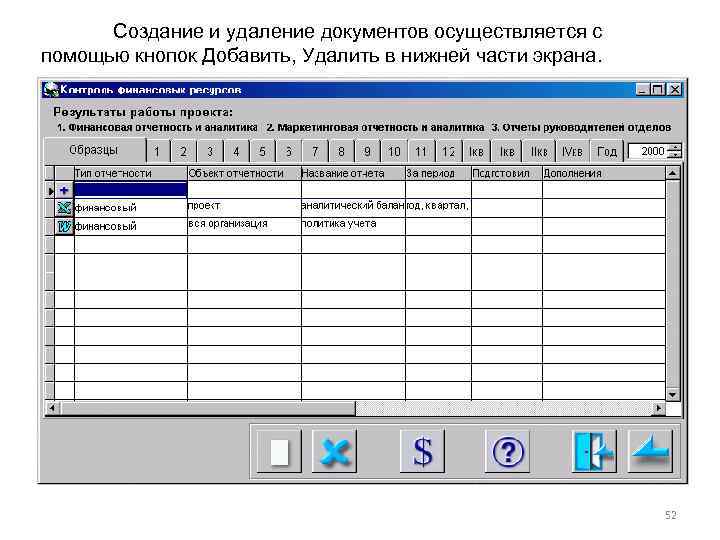Select the проект cell
The width and height of the screenshot is (720, 540).
coord(244,208)
